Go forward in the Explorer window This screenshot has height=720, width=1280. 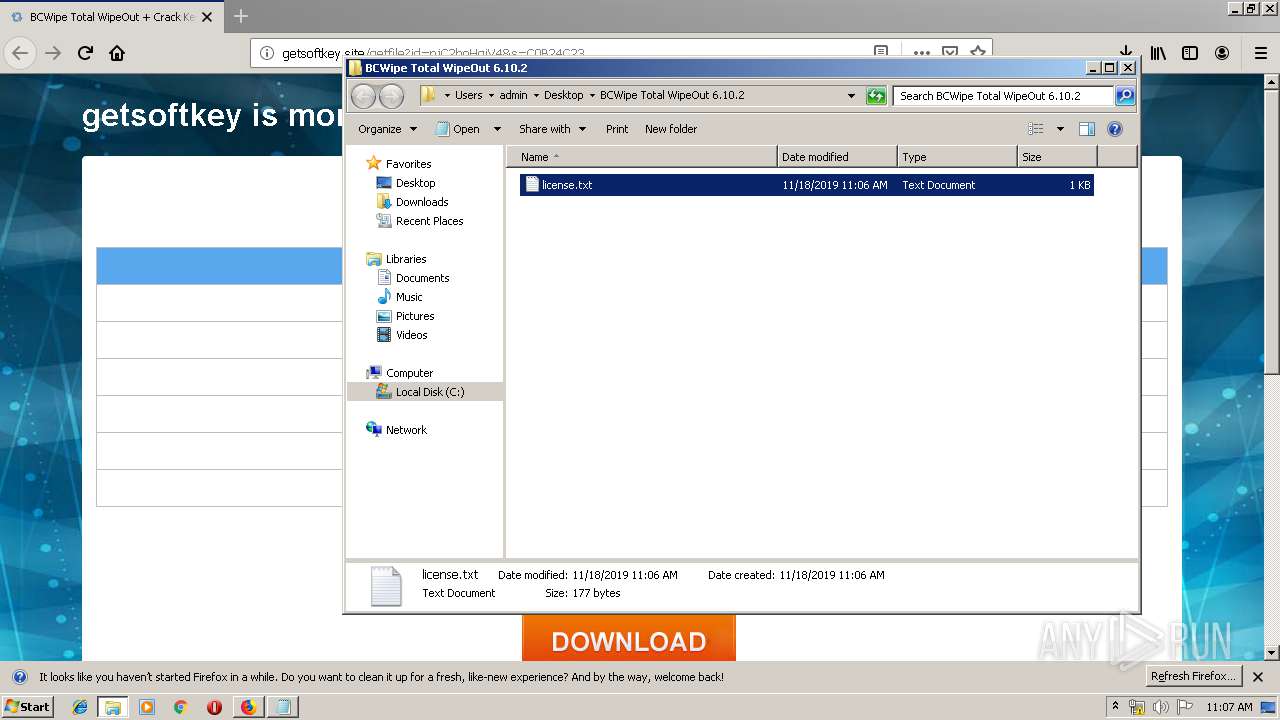(392, 96)
